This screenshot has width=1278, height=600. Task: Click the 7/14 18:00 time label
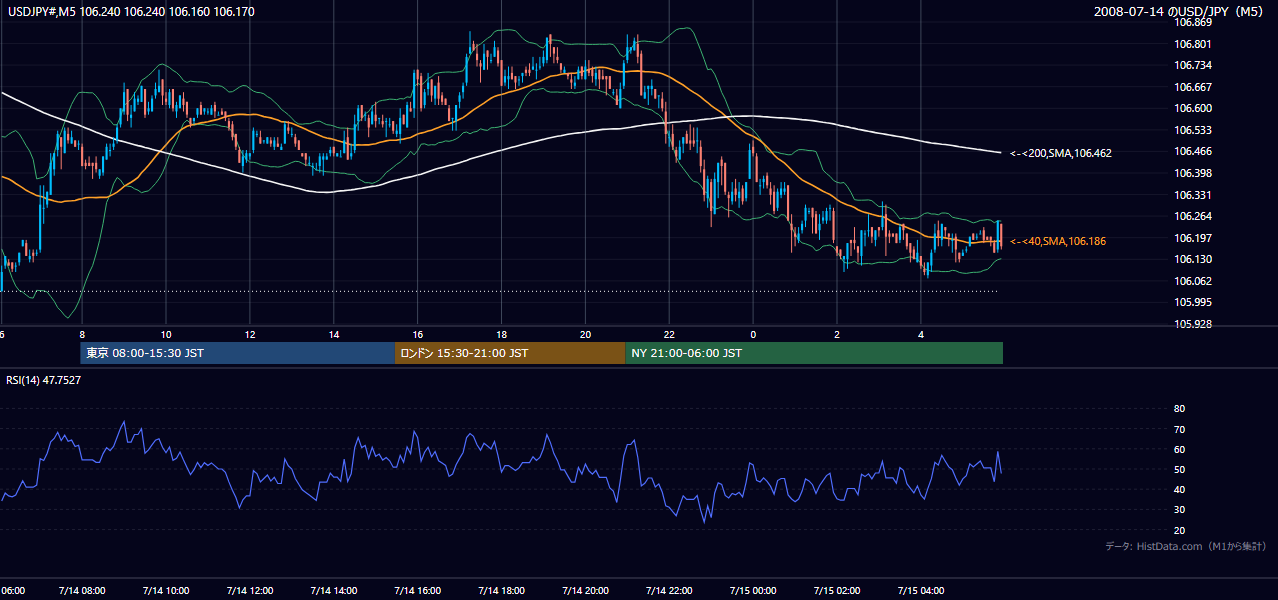point(502,590)
